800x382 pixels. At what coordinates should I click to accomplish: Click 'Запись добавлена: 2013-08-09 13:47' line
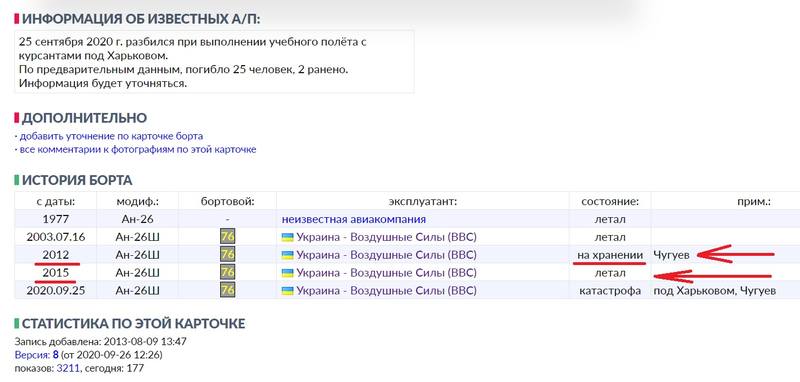click(x=101, y=342)
